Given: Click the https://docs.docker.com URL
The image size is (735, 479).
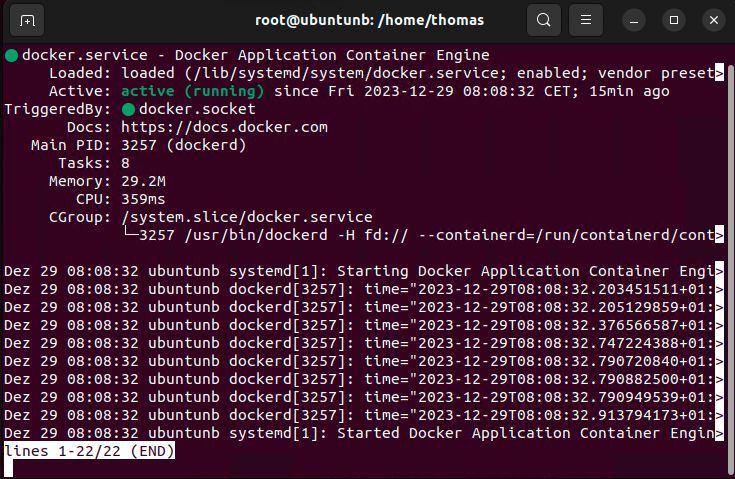Looking at the screenshot, I should coord(225,127).
